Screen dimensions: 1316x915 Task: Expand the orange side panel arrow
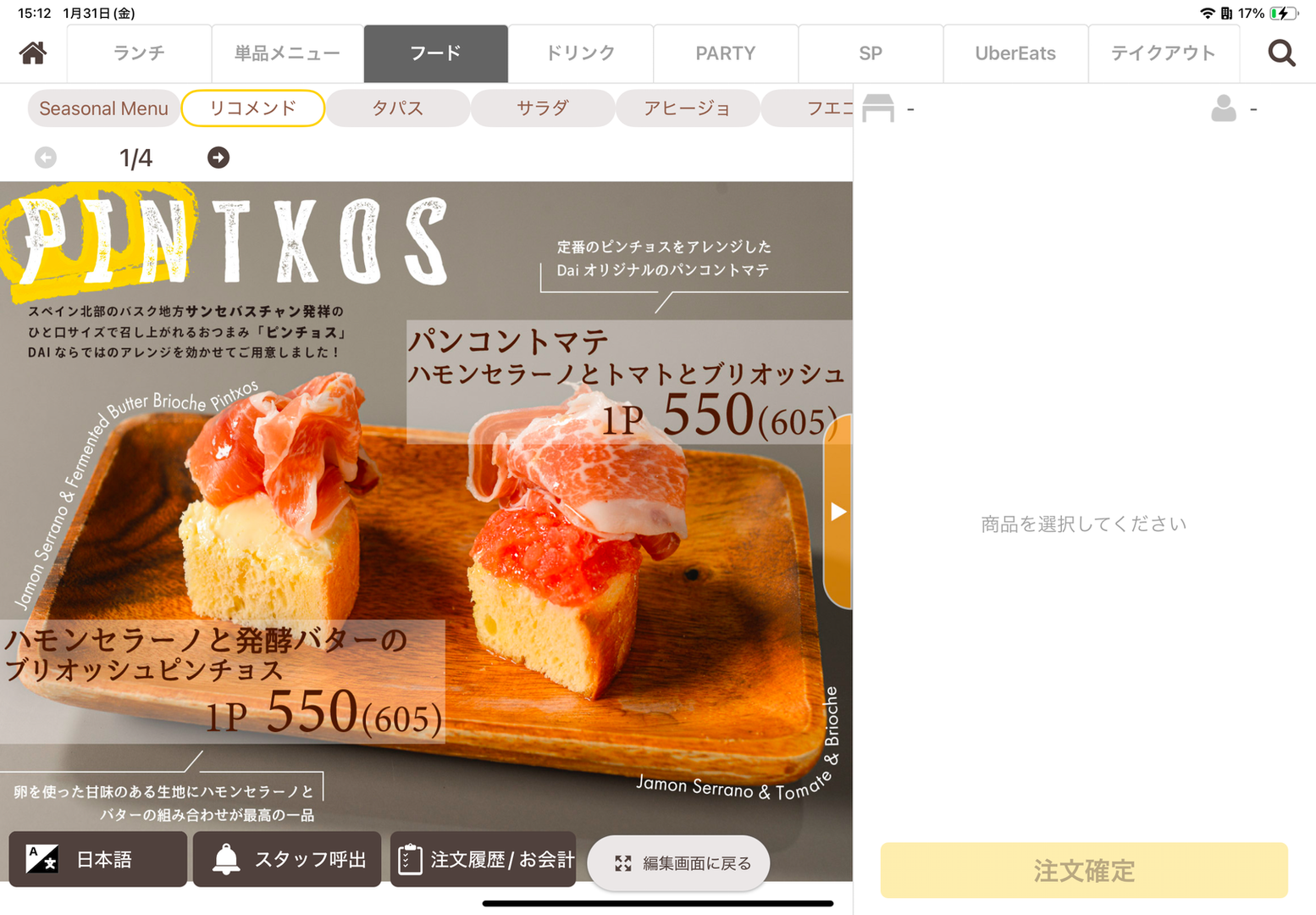838,512
